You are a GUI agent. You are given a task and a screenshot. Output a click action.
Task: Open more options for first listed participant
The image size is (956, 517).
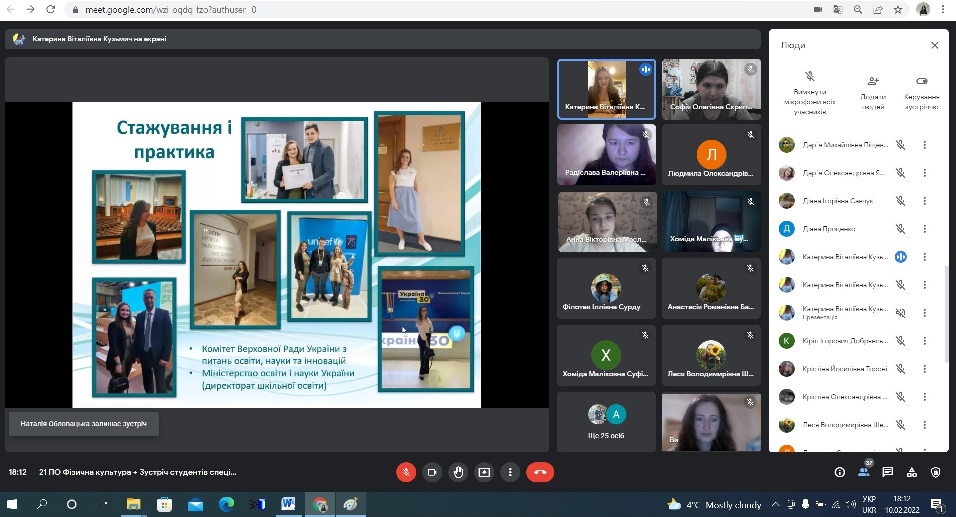point(924,144)
